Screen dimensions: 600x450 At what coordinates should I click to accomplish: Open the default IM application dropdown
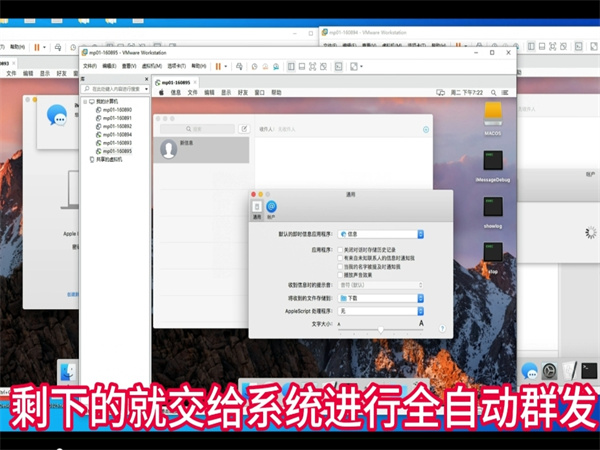380,233
